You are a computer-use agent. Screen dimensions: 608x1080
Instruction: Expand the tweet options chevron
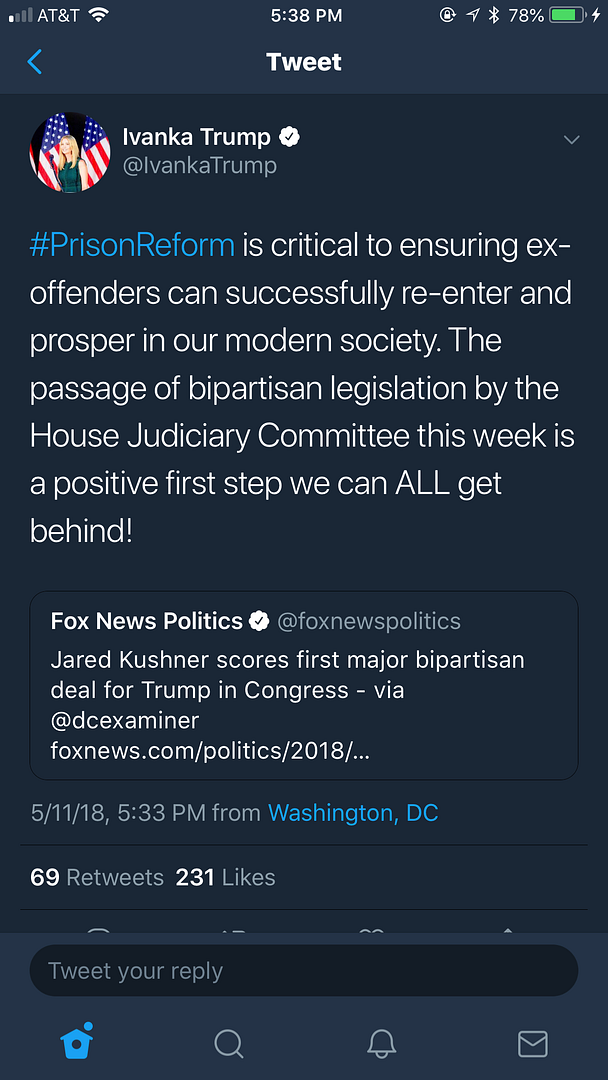click(x=571, y=140)
